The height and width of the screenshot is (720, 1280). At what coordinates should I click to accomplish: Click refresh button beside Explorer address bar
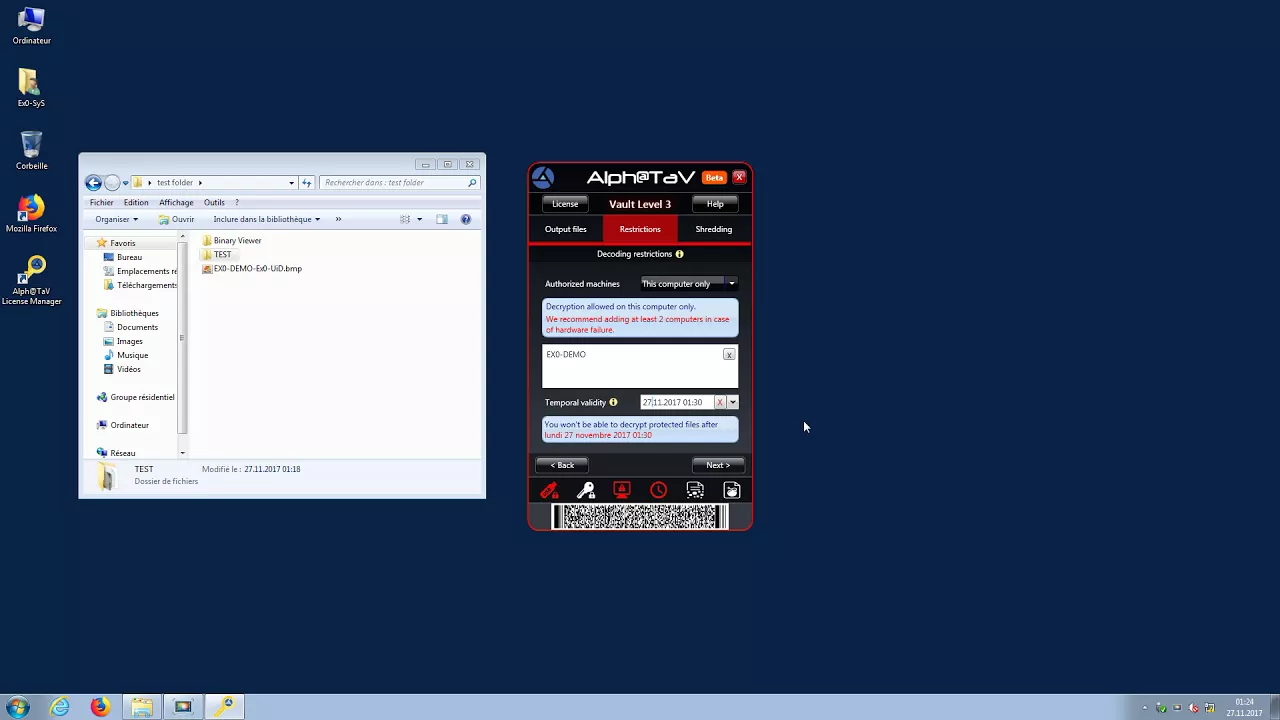click(307, 183)
